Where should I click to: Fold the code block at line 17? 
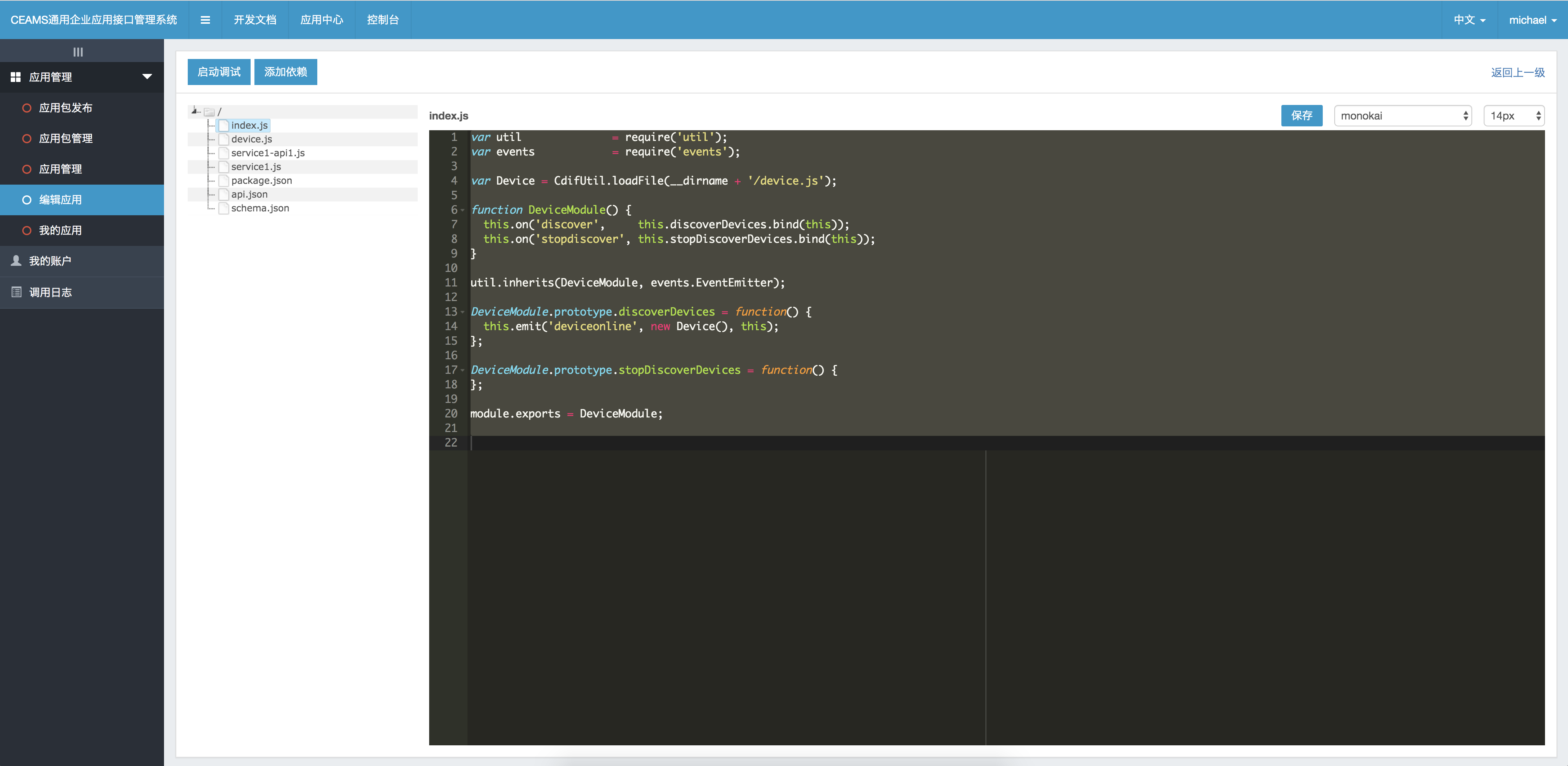click(463, 370)
